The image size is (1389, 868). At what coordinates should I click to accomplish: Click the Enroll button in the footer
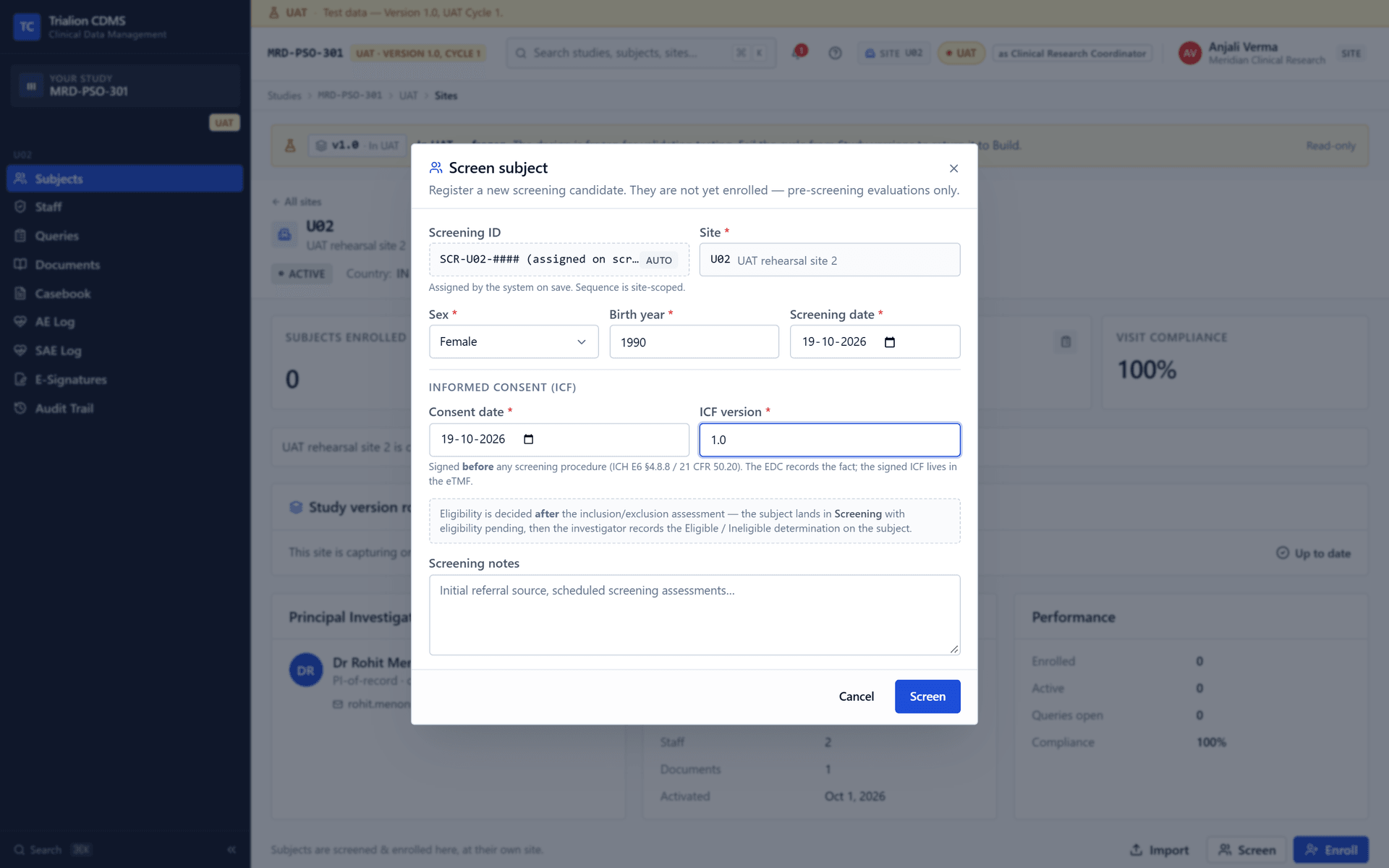(x=1331, y=850)
